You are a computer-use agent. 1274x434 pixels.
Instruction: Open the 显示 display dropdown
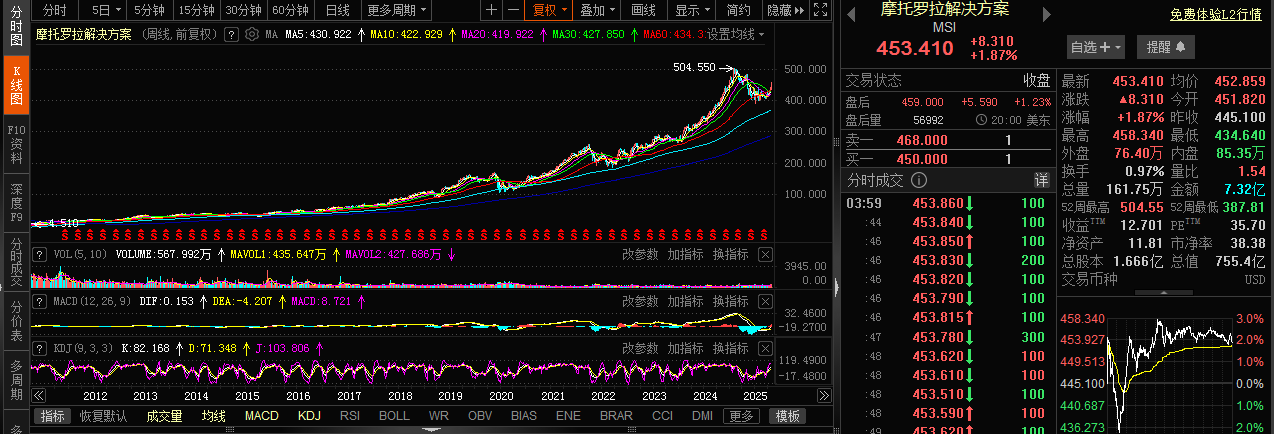point(692,10)
